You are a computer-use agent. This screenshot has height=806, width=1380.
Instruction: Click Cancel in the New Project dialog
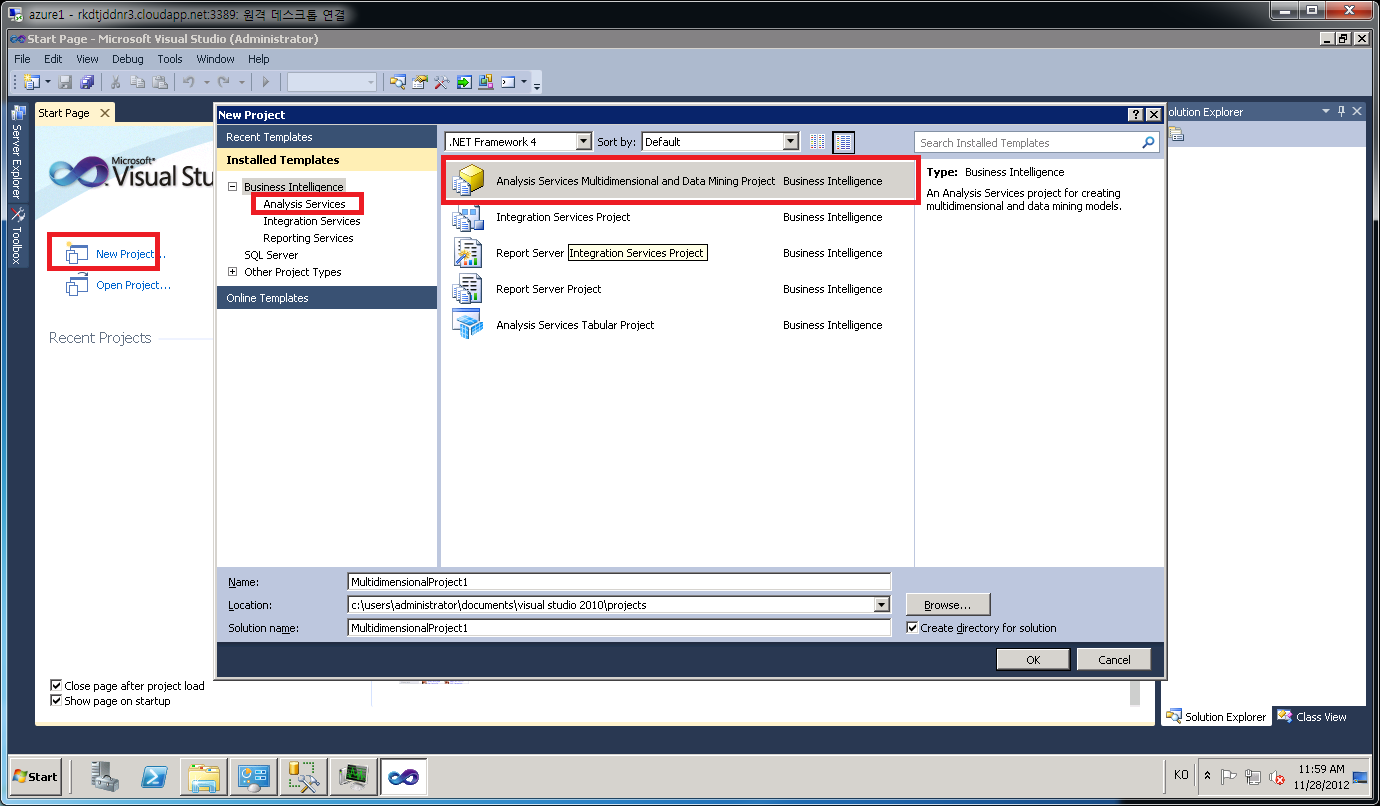[1114, 659]
